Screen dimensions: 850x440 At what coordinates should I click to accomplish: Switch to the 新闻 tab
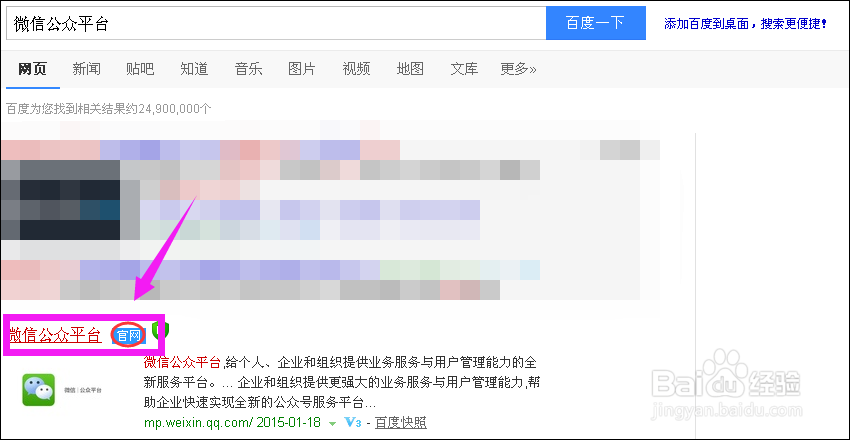87,69
